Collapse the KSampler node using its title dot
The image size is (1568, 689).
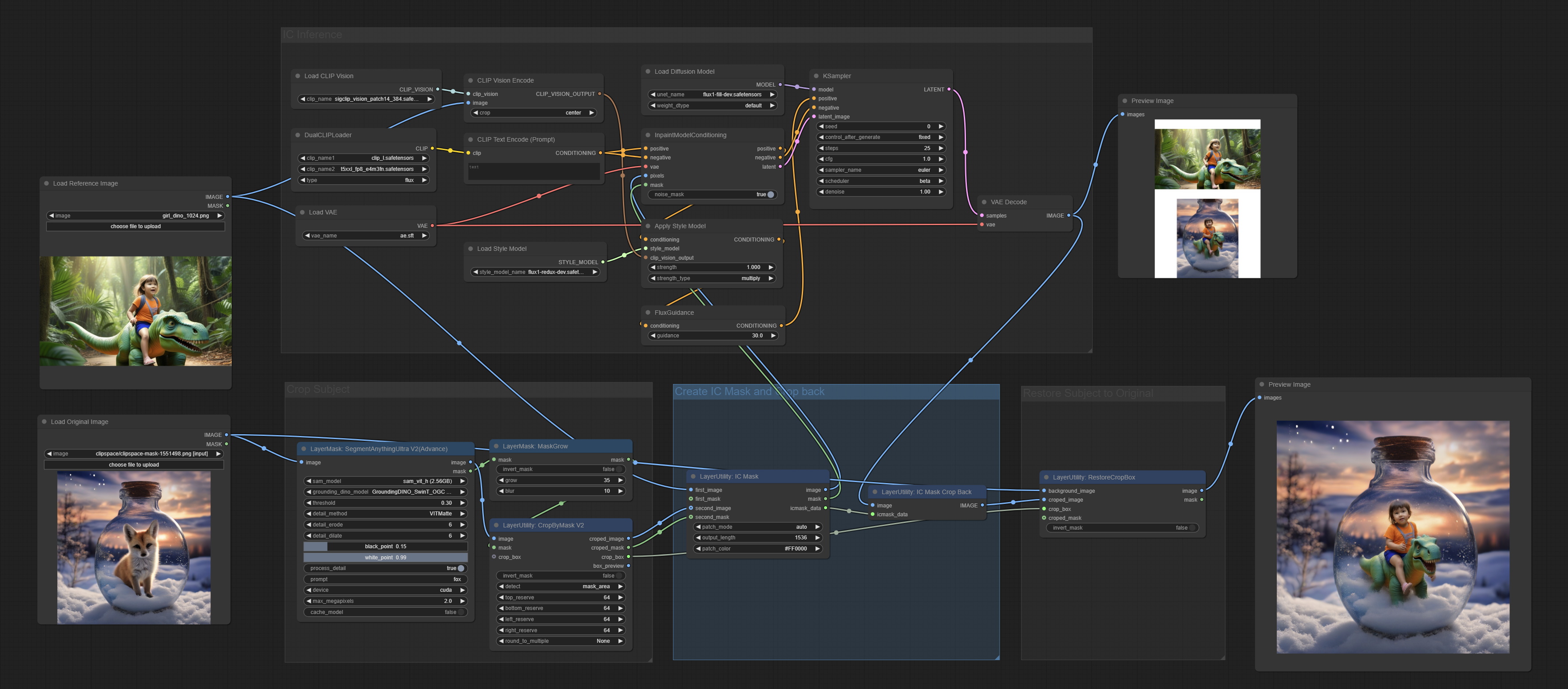click(816, 76)
